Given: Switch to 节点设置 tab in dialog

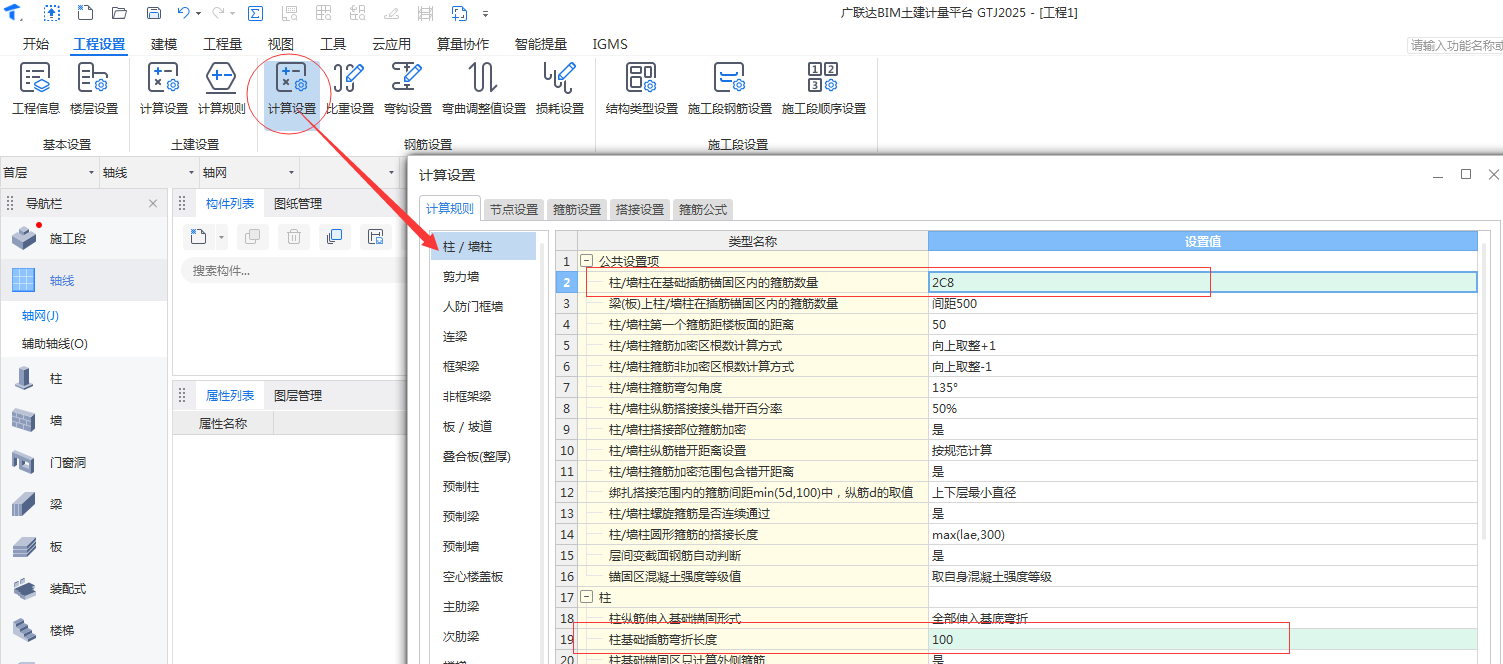Looking at the screenshot, I should coord(514,210).
